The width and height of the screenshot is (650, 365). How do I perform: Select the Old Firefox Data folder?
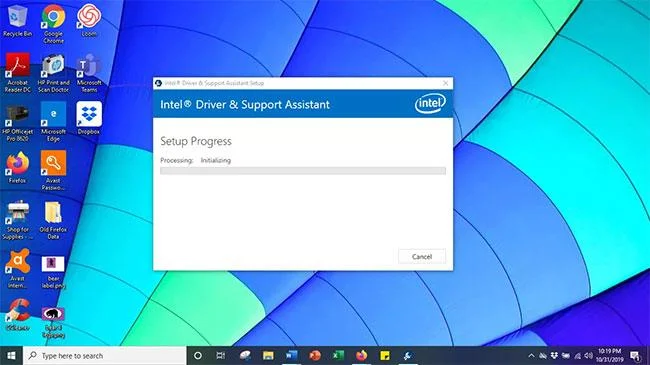53,220
